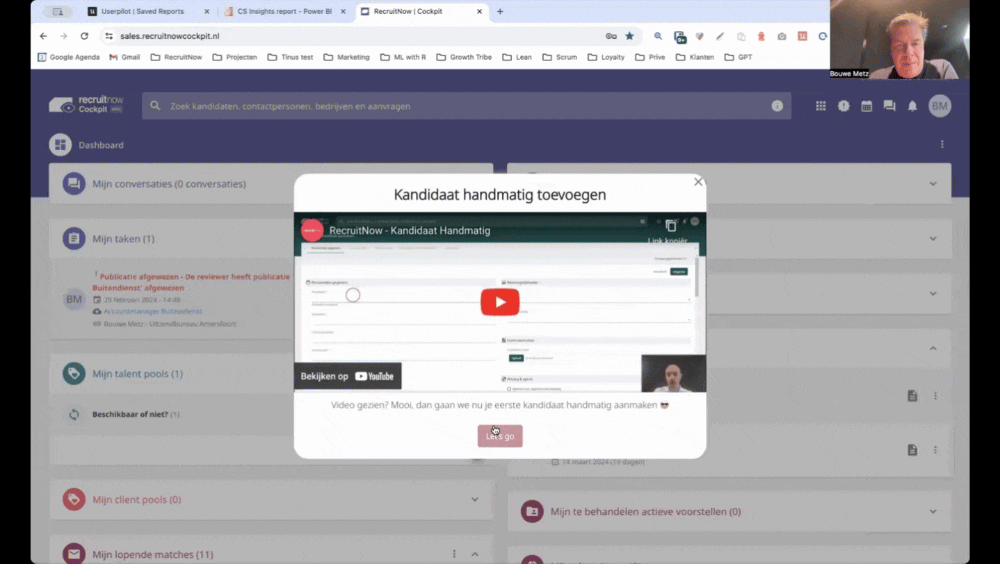Viewport: 1000px width, 564px height.
Task: Click the alert badge icon in header
Action: [x=844, y=106]
